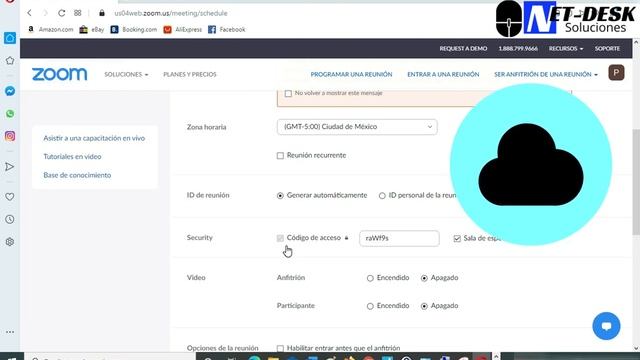Open the Zona horaria dropdown
This screenshot has width=640, height=360.
coord(357,127)
